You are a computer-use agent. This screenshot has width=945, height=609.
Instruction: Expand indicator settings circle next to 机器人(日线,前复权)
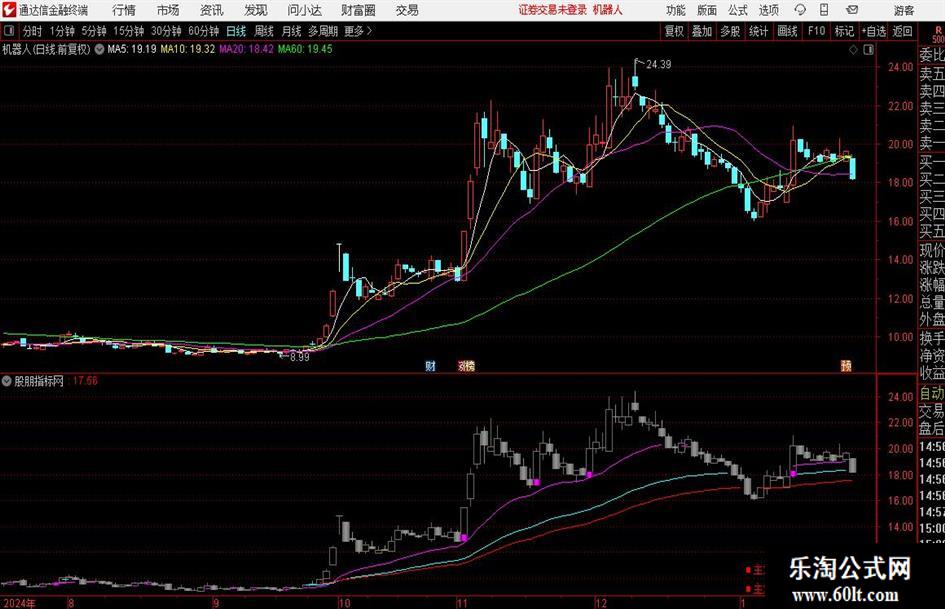coord(99,49)
